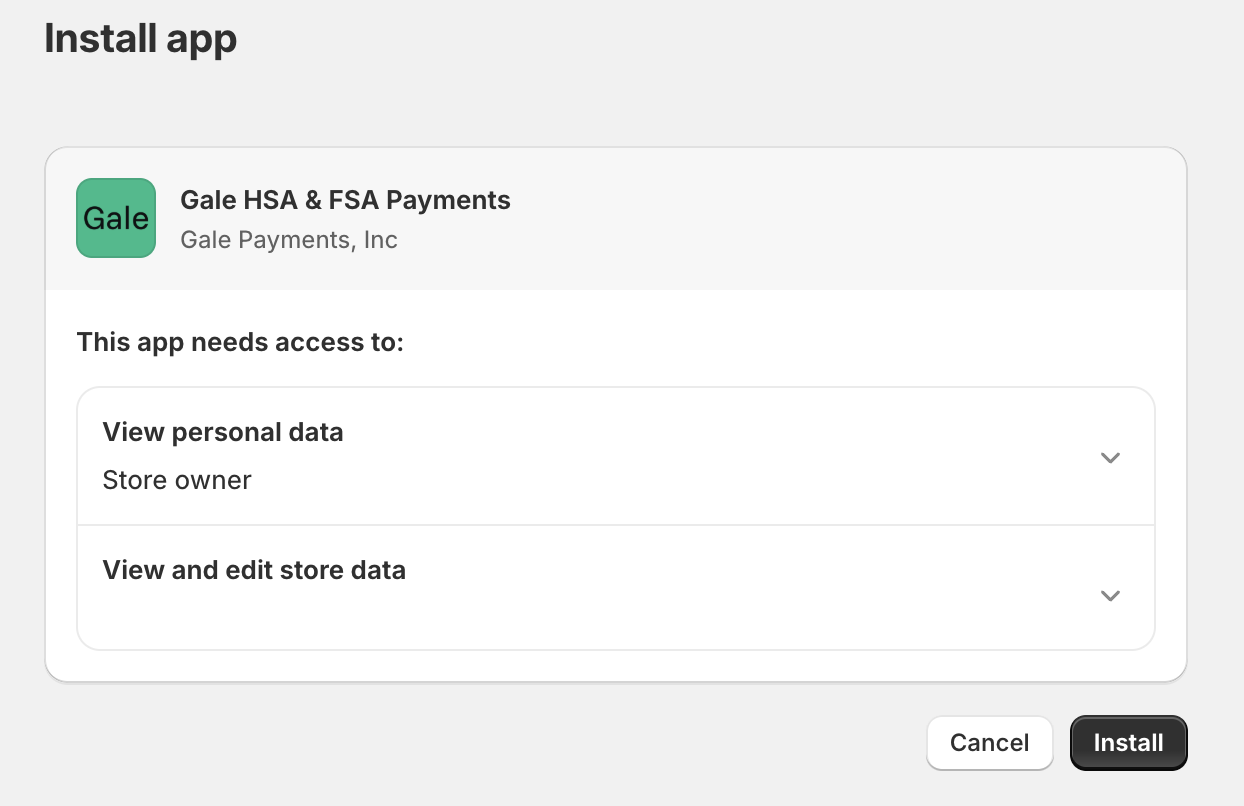This screenshot has width=1244, height=806.
Task: Select the View personal data heading
Action: (x=223, y=432)
